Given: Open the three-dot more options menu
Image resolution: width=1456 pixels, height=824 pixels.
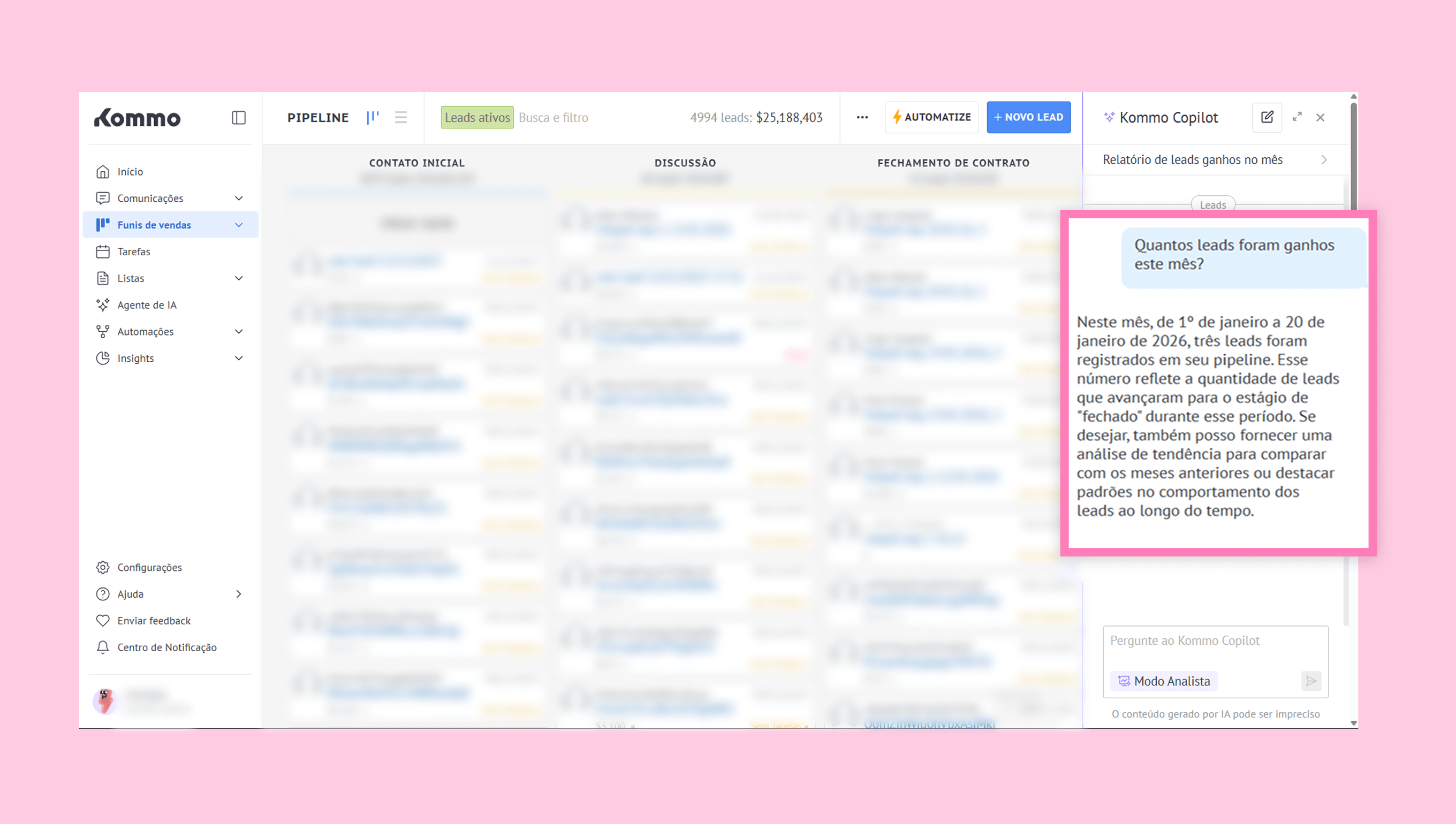Looking at the screenshot, I should (862, 118).
